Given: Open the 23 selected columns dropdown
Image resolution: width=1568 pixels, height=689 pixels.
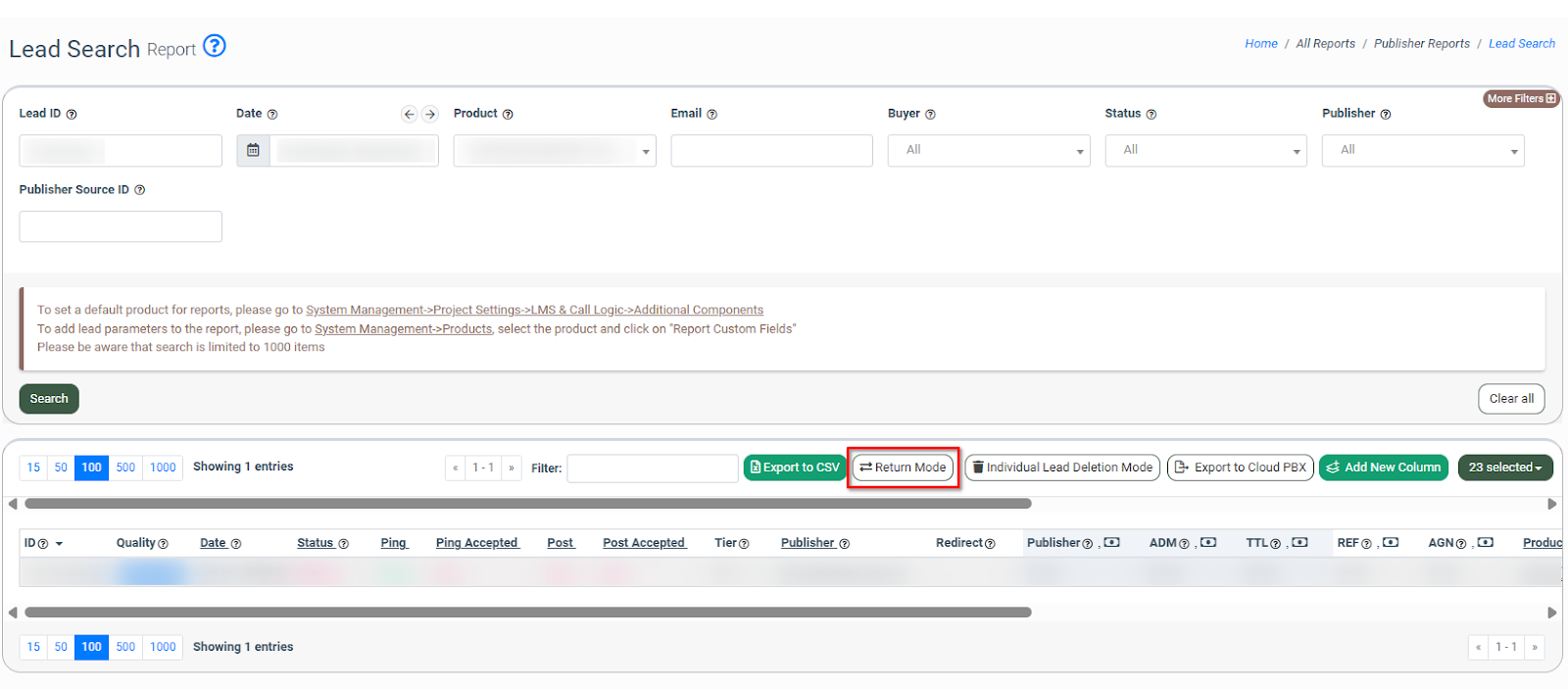Looking at the screenshot, I should [1504, 468].
